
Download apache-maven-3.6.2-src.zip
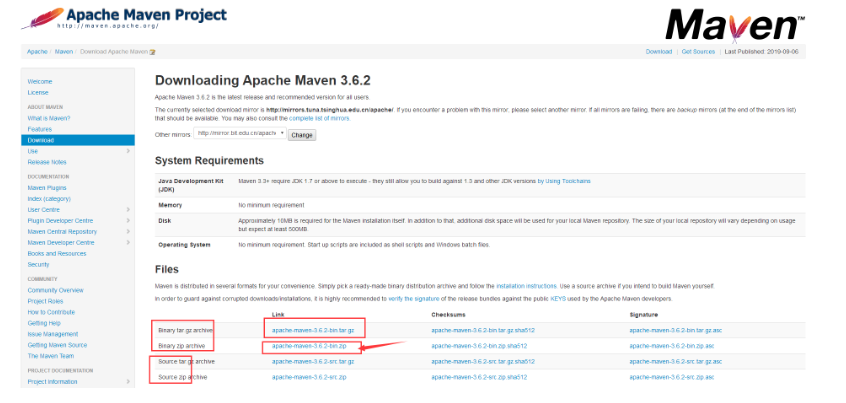click(309, 377)
